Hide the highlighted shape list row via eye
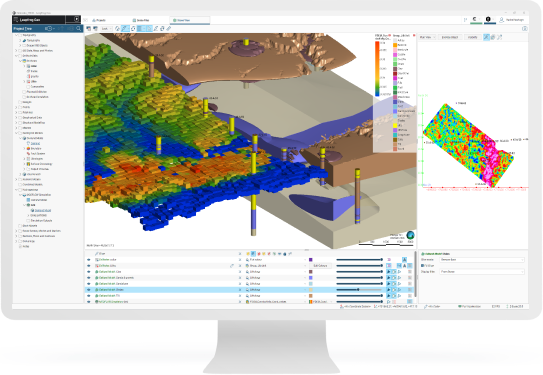This screenshot has width=543, height=375. [89, 290]
